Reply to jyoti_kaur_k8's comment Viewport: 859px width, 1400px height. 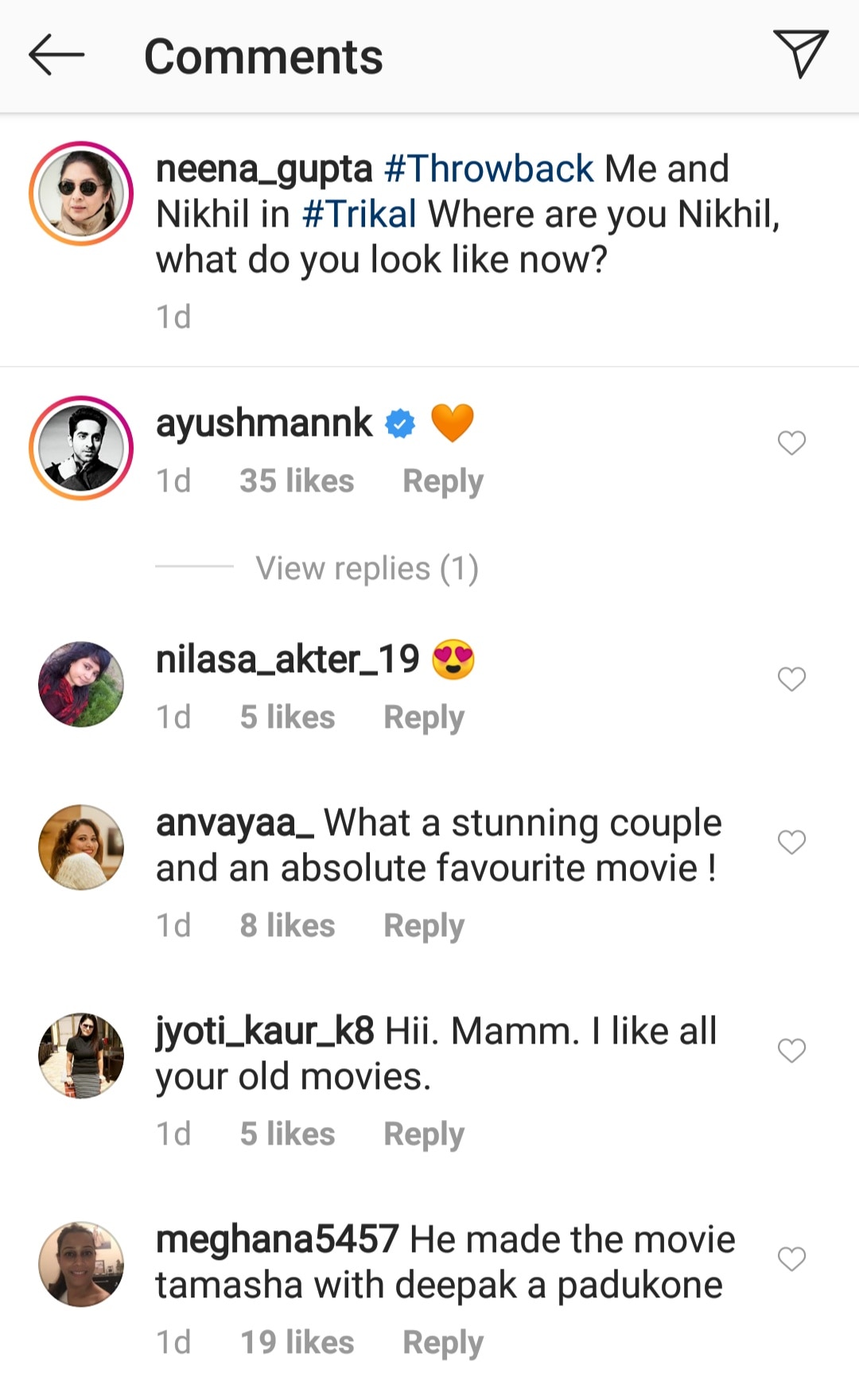click(424, 1134)
